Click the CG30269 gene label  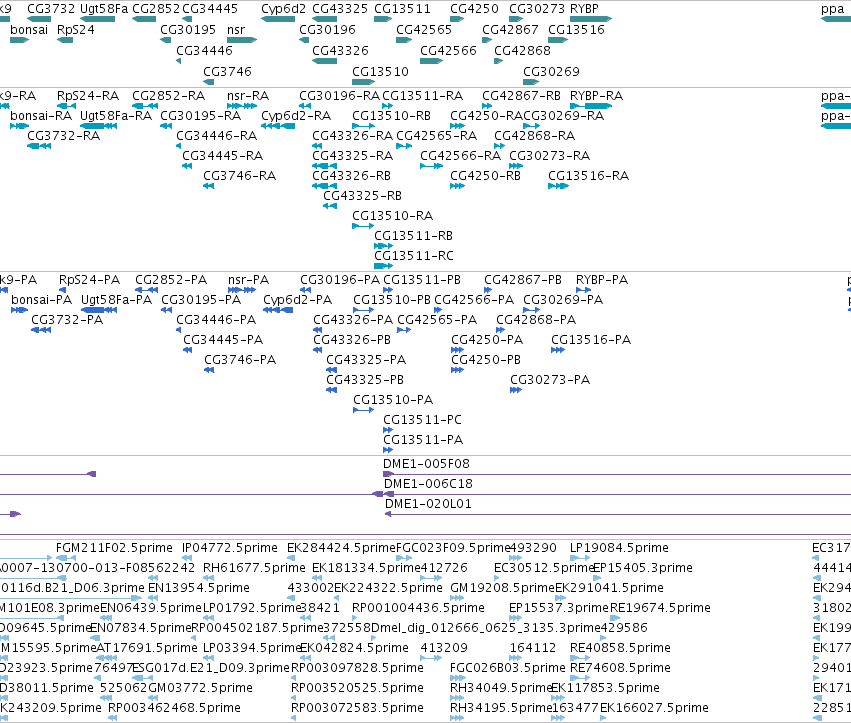551,72
